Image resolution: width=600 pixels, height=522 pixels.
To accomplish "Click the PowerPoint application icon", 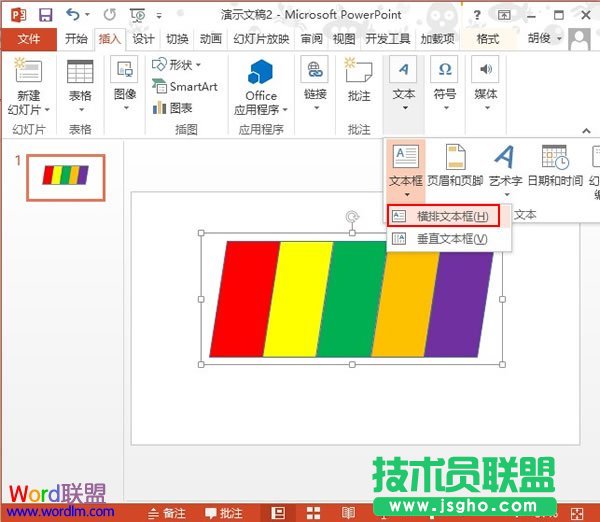I will [18, 15].
